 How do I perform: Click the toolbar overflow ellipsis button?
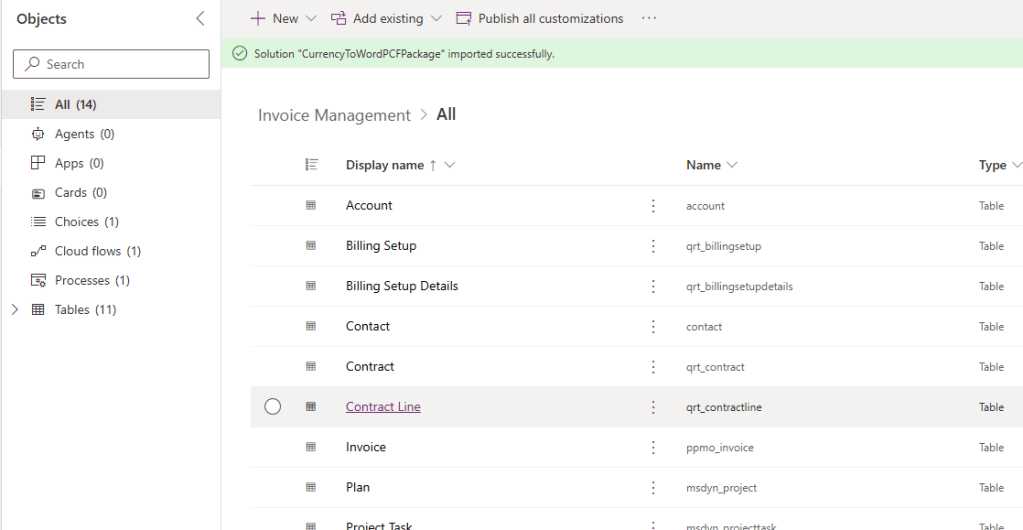tap(649, 19)
